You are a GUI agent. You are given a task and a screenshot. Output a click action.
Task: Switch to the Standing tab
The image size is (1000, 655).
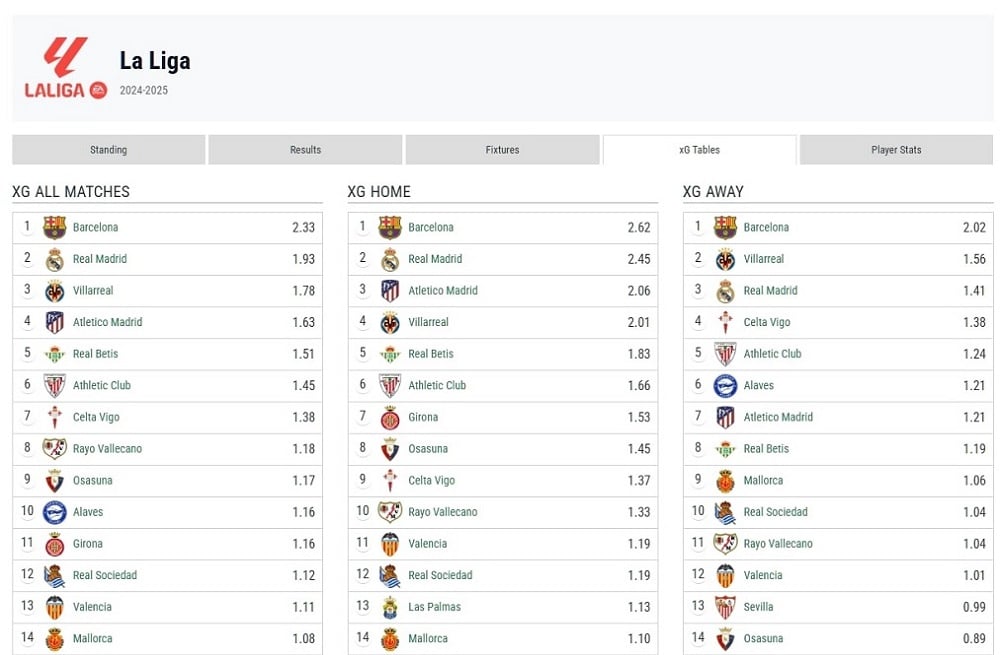pyautogui.click(x=108, y=150)
